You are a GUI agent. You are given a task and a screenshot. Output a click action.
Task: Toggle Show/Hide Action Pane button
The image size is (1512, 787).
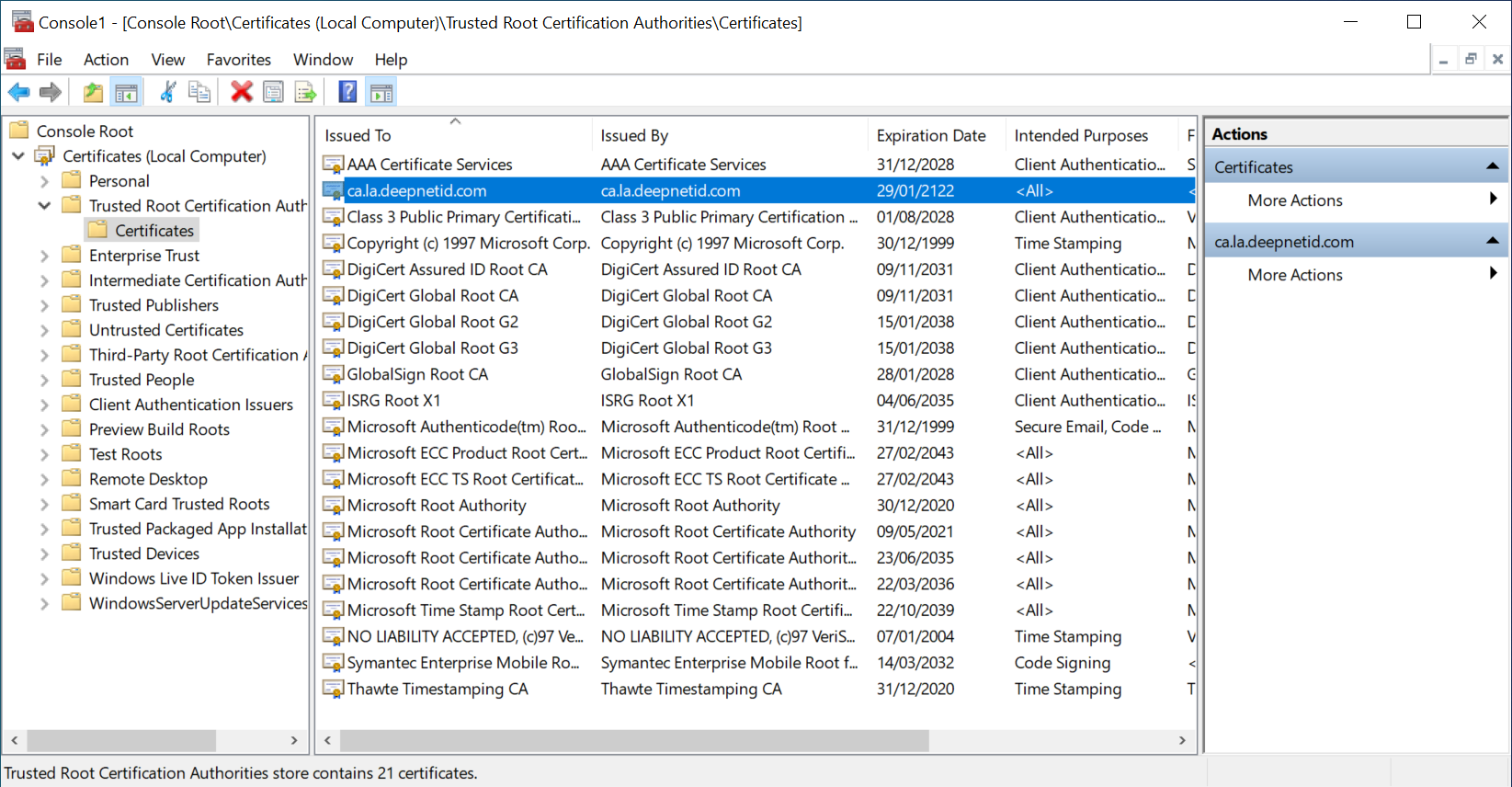381,92
